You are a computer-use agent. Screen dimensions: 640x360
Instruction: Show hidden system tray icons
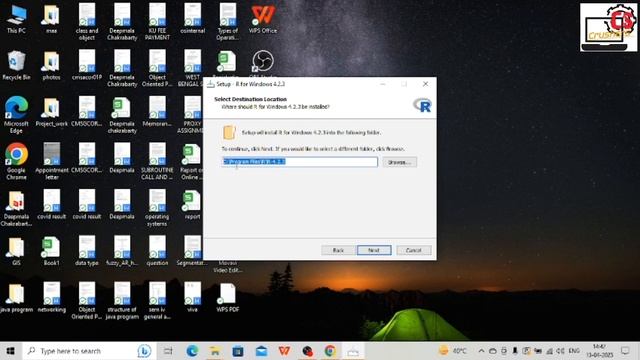481,351
